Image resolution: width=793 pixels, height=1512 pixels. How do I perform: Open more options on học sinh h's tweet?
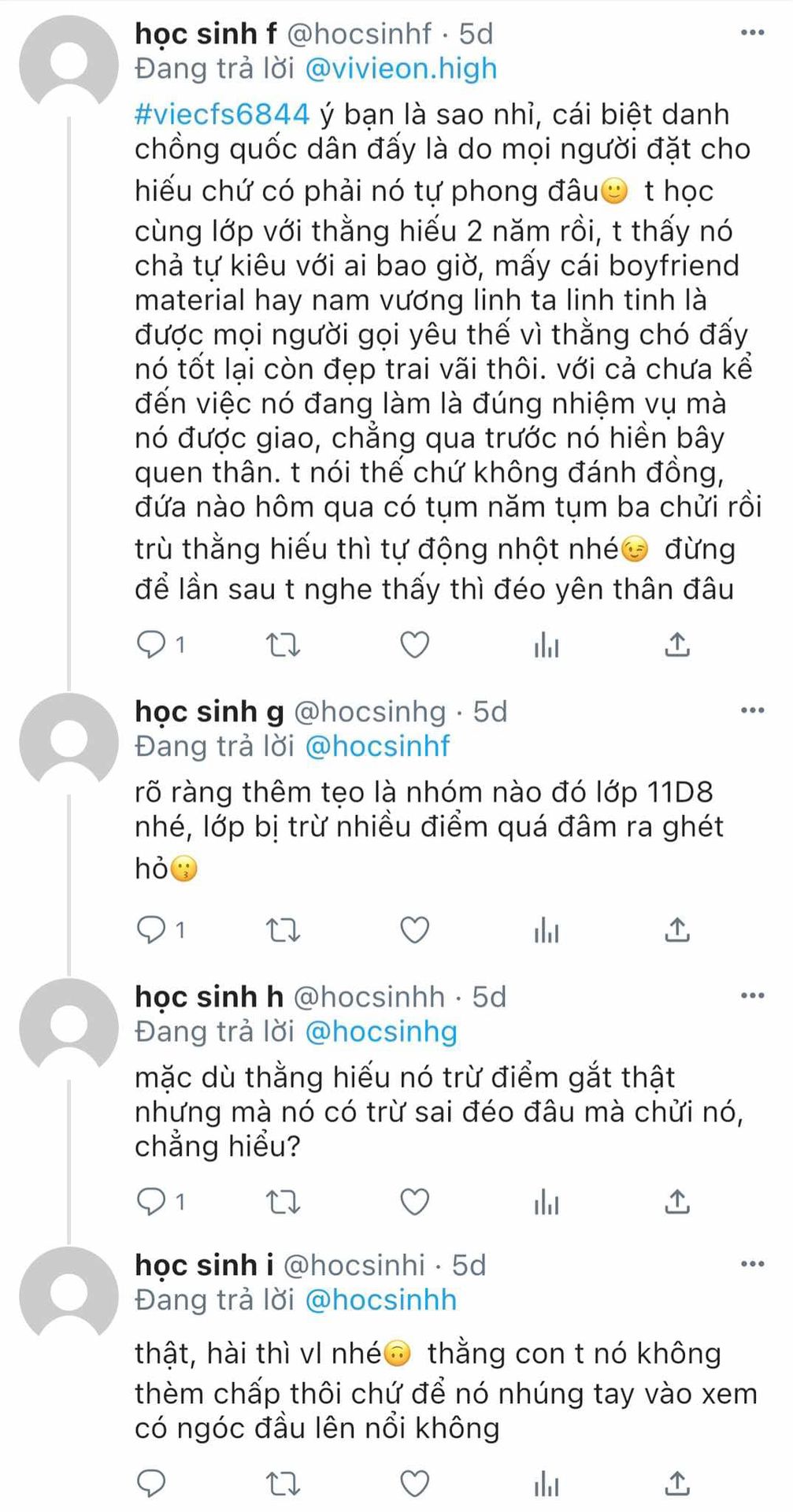[x=753, y=996]
